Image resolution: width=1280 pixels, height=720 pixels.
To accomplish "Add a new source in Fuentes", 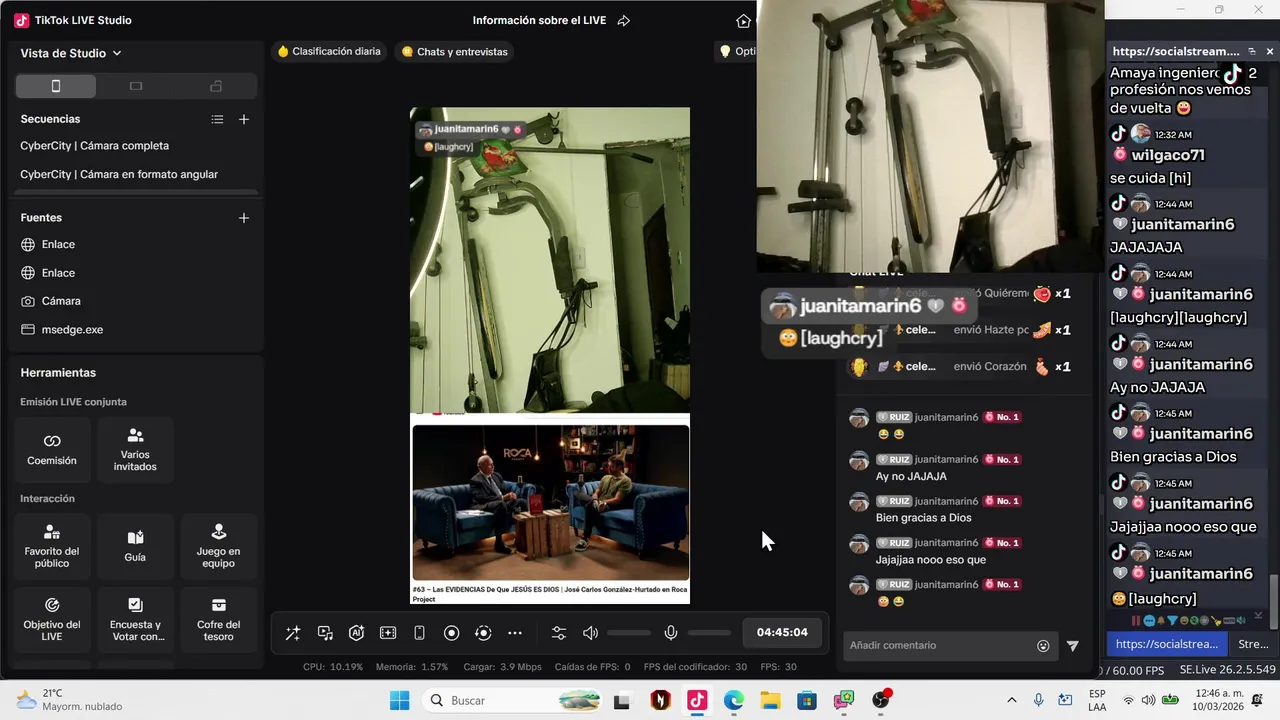I will coord(243,217).
